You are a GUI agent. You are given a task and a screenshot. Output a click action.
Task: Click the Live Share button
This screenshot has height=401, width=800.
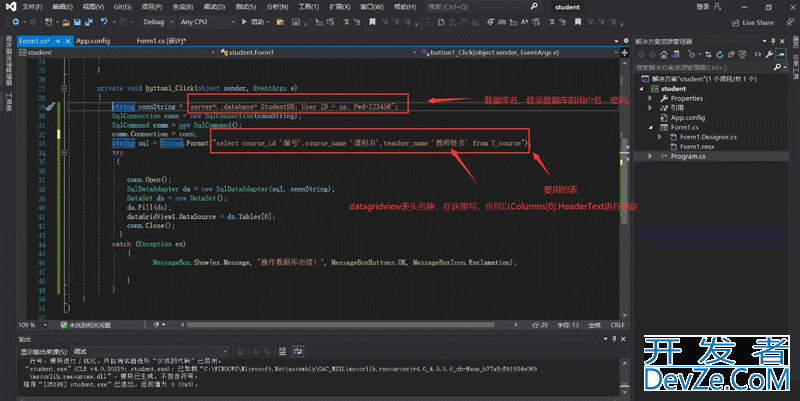[753, 22]
